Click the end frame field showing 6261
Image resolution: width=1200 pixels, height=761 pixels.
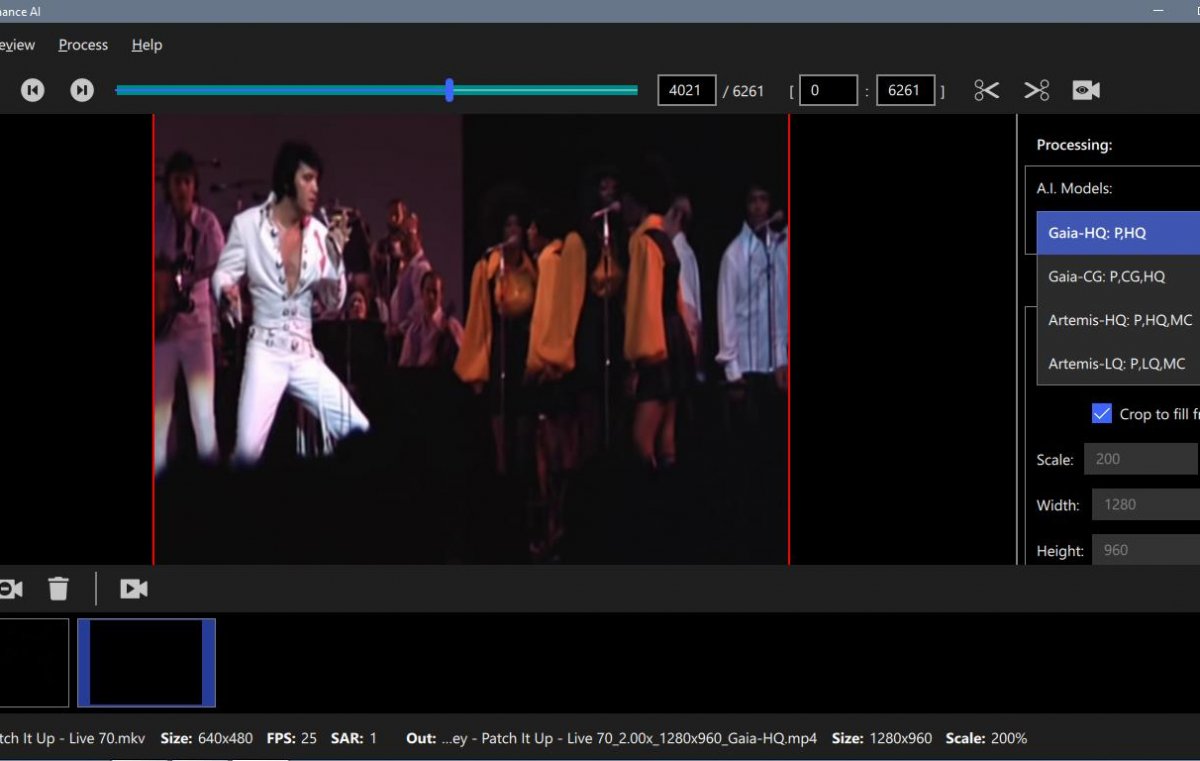[x=905, y=90]
